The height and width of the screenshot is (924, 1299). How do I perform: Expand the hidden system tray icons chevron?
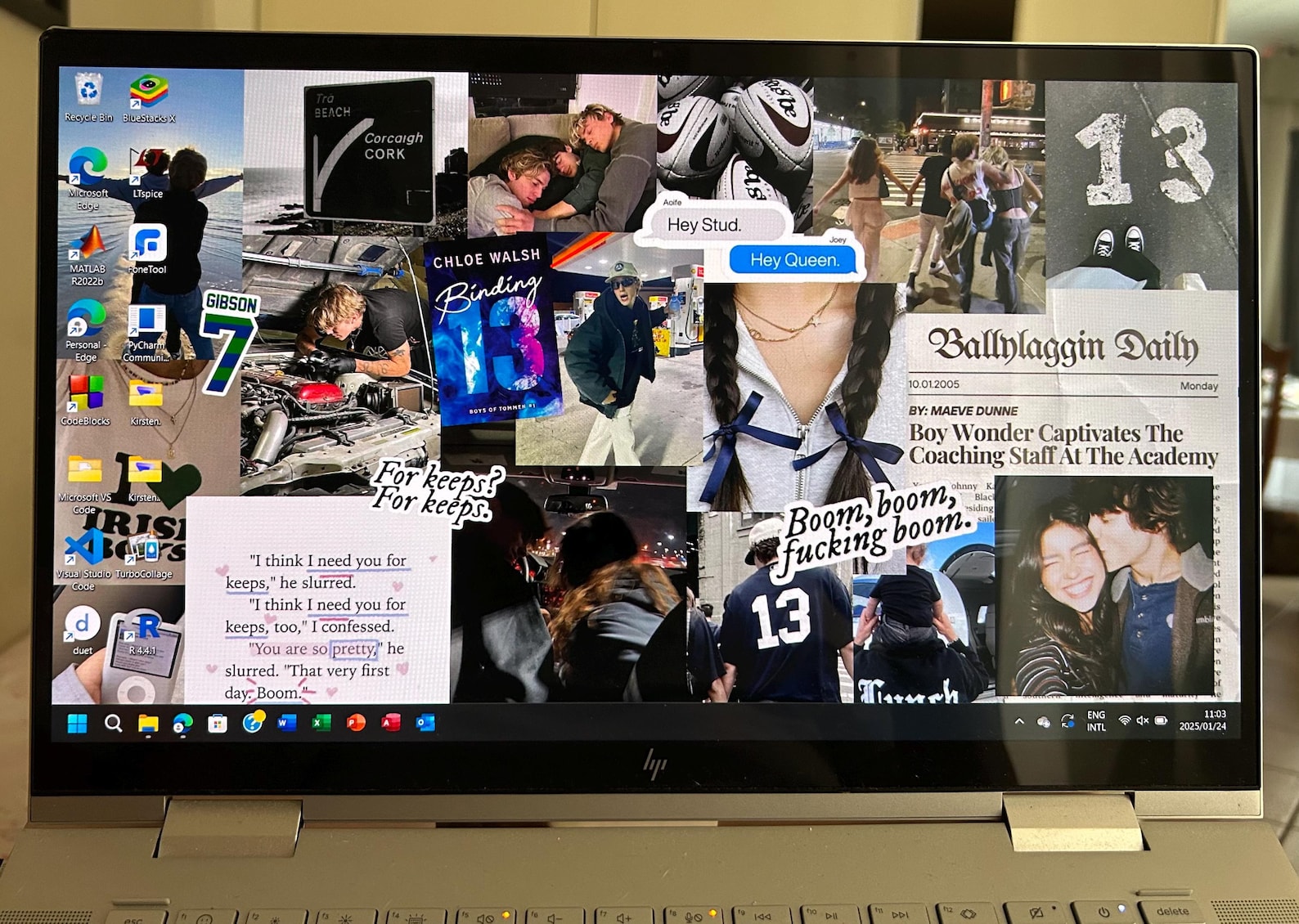pos(1019,721)
